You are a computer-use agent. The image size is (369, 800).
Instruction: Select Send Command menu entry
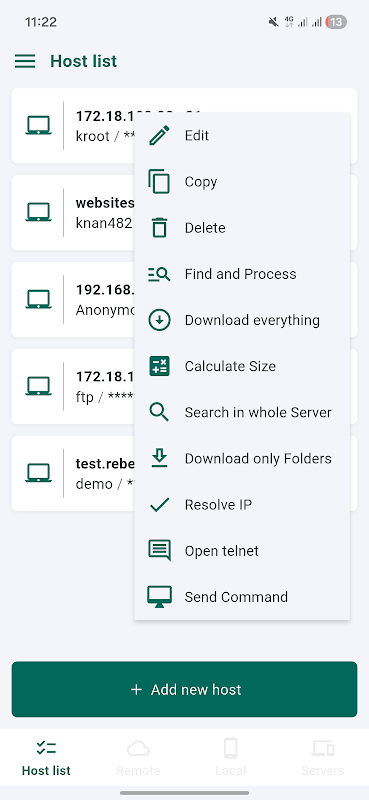[x=242, y=597]
